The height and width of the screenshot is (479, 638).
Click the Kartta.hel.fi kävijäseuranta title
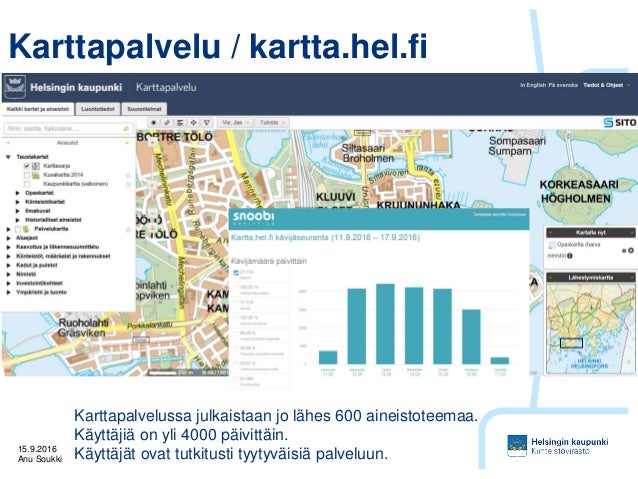[x=325, y=237]
